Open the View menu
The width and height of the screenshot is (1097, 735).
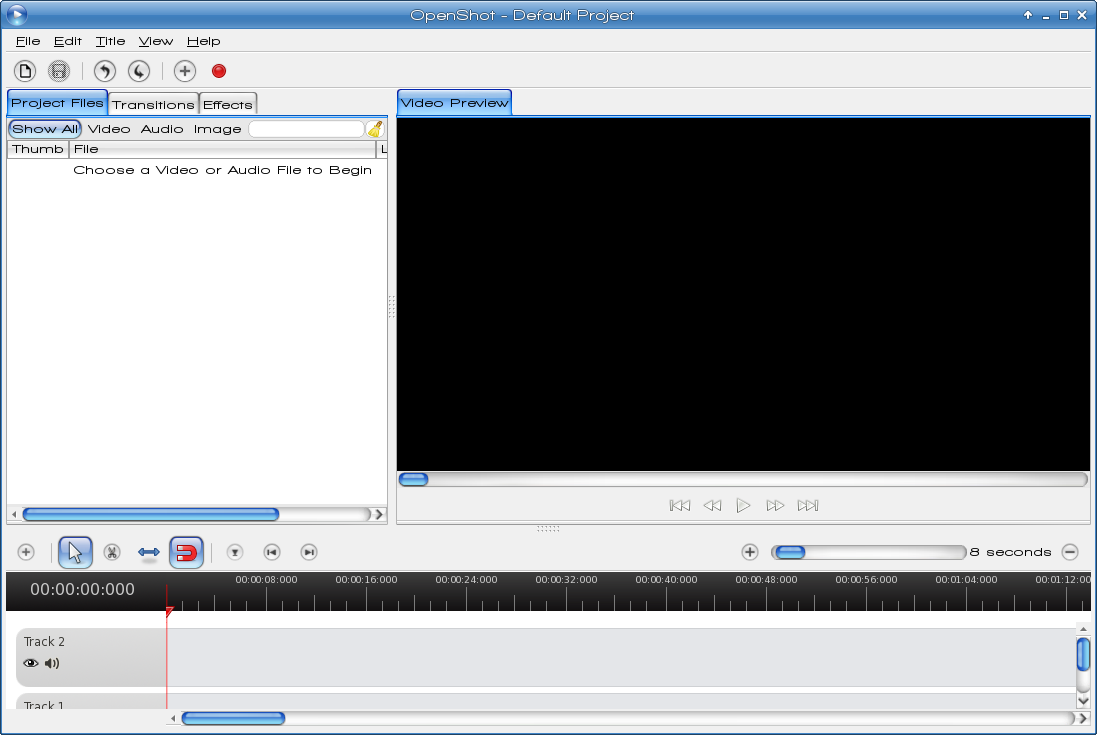(x=156, y=41)
